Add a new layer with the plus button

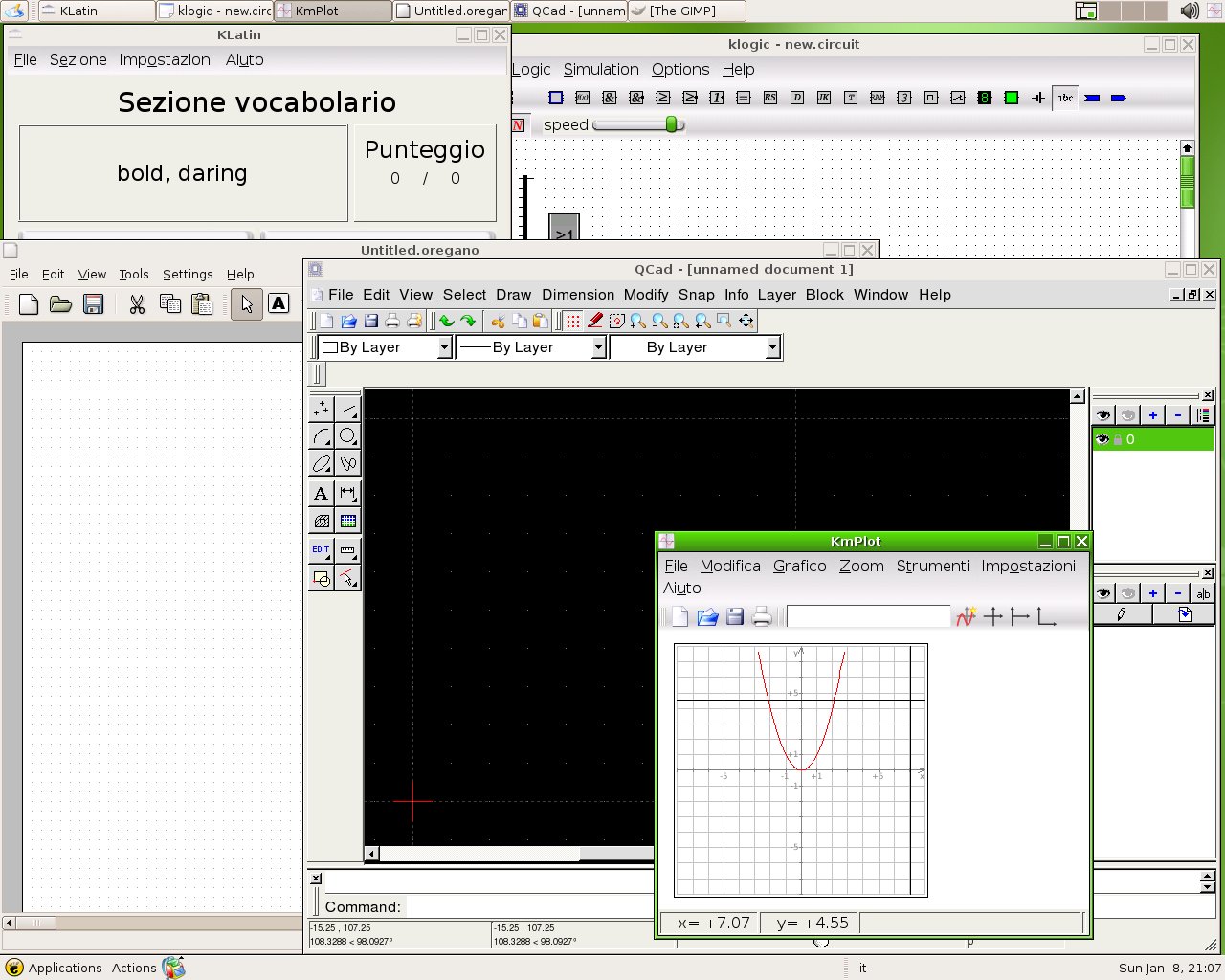point(1153,414)
